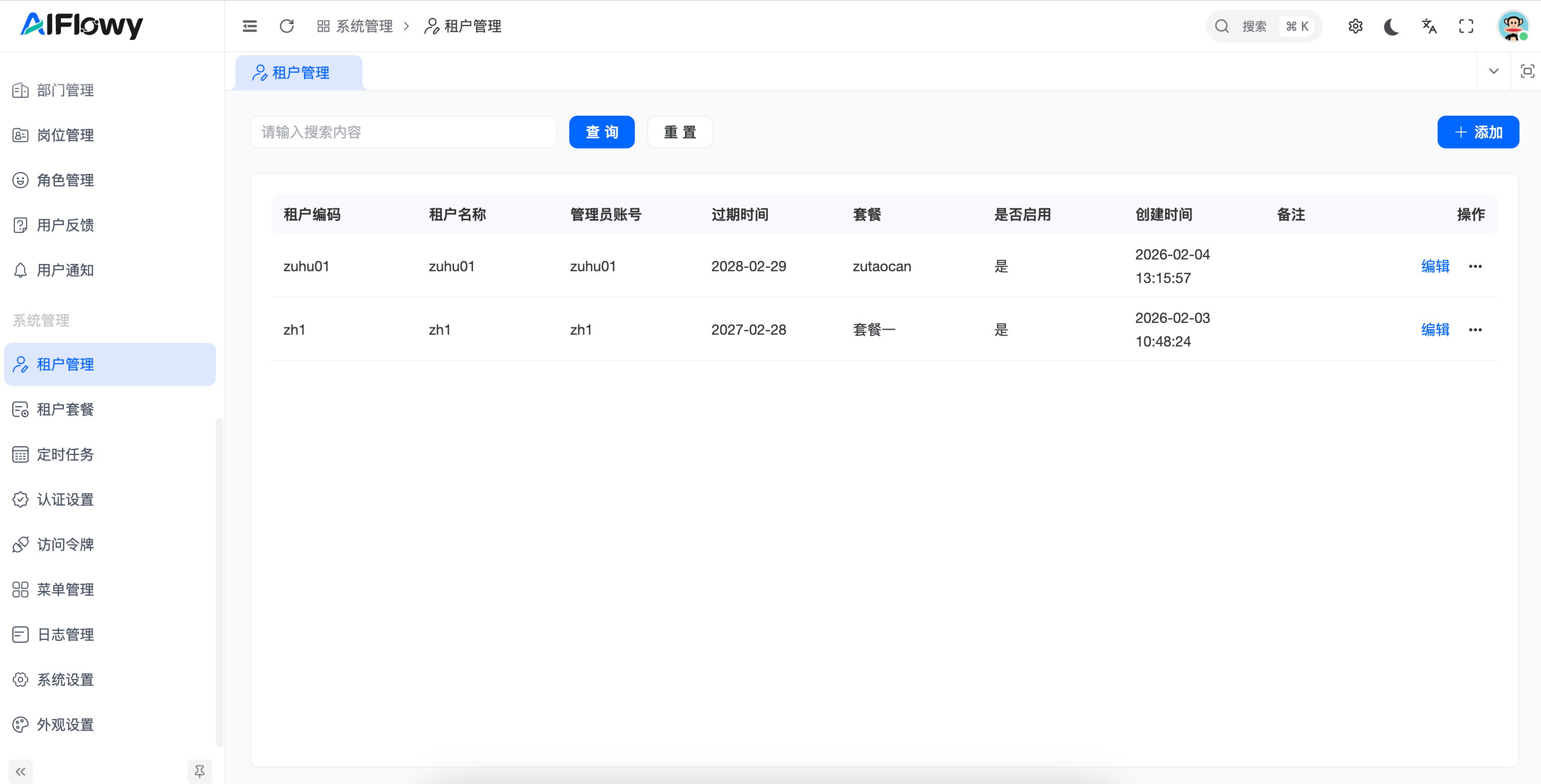This screenshot has height=784, width=1541.
Task: Enter fullscreen via header fullscreen icon
Action: coord(1466,26)
